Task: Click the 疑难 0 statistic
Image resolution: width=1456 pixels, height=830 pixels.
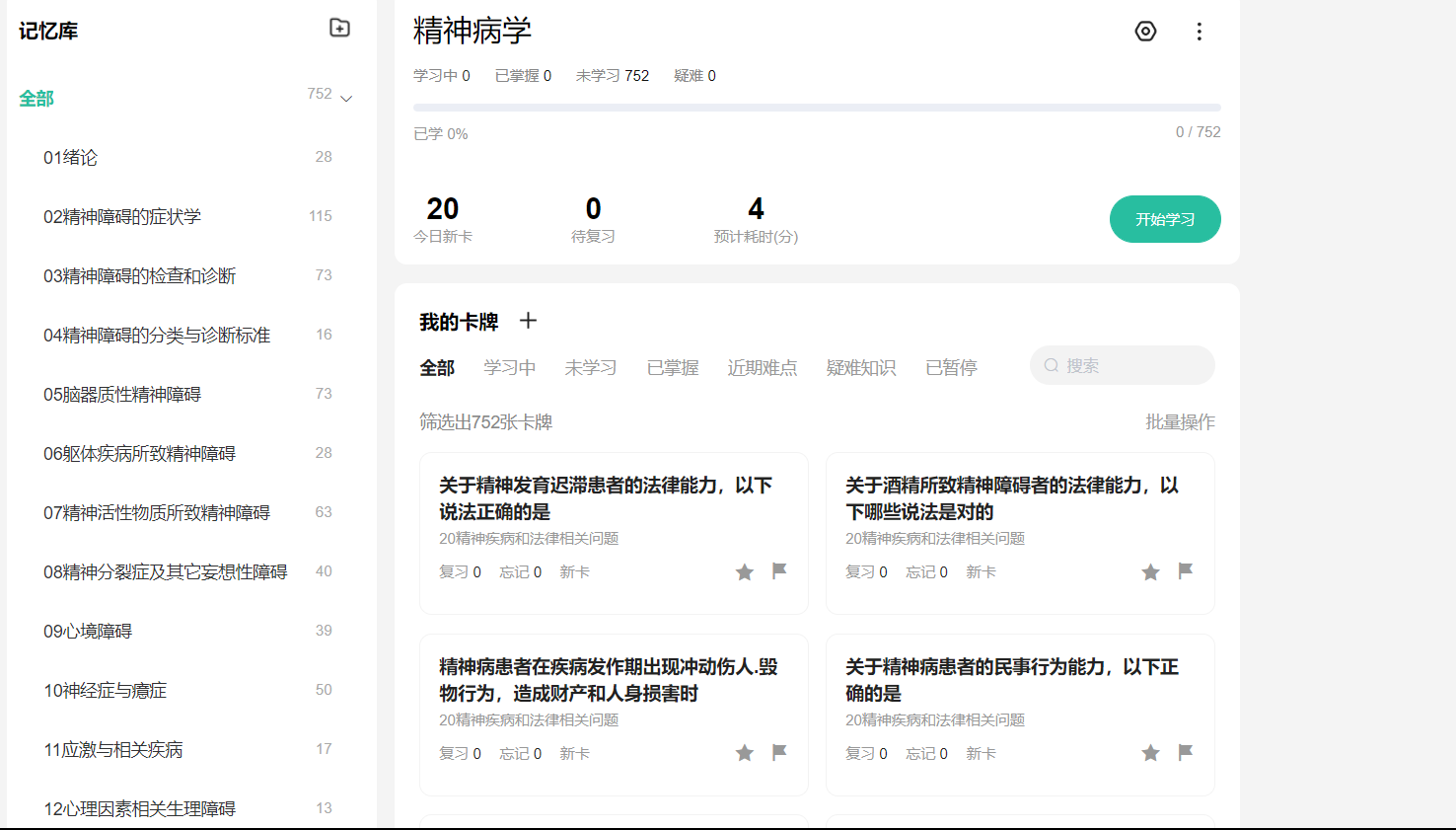Action: (694, 76)
